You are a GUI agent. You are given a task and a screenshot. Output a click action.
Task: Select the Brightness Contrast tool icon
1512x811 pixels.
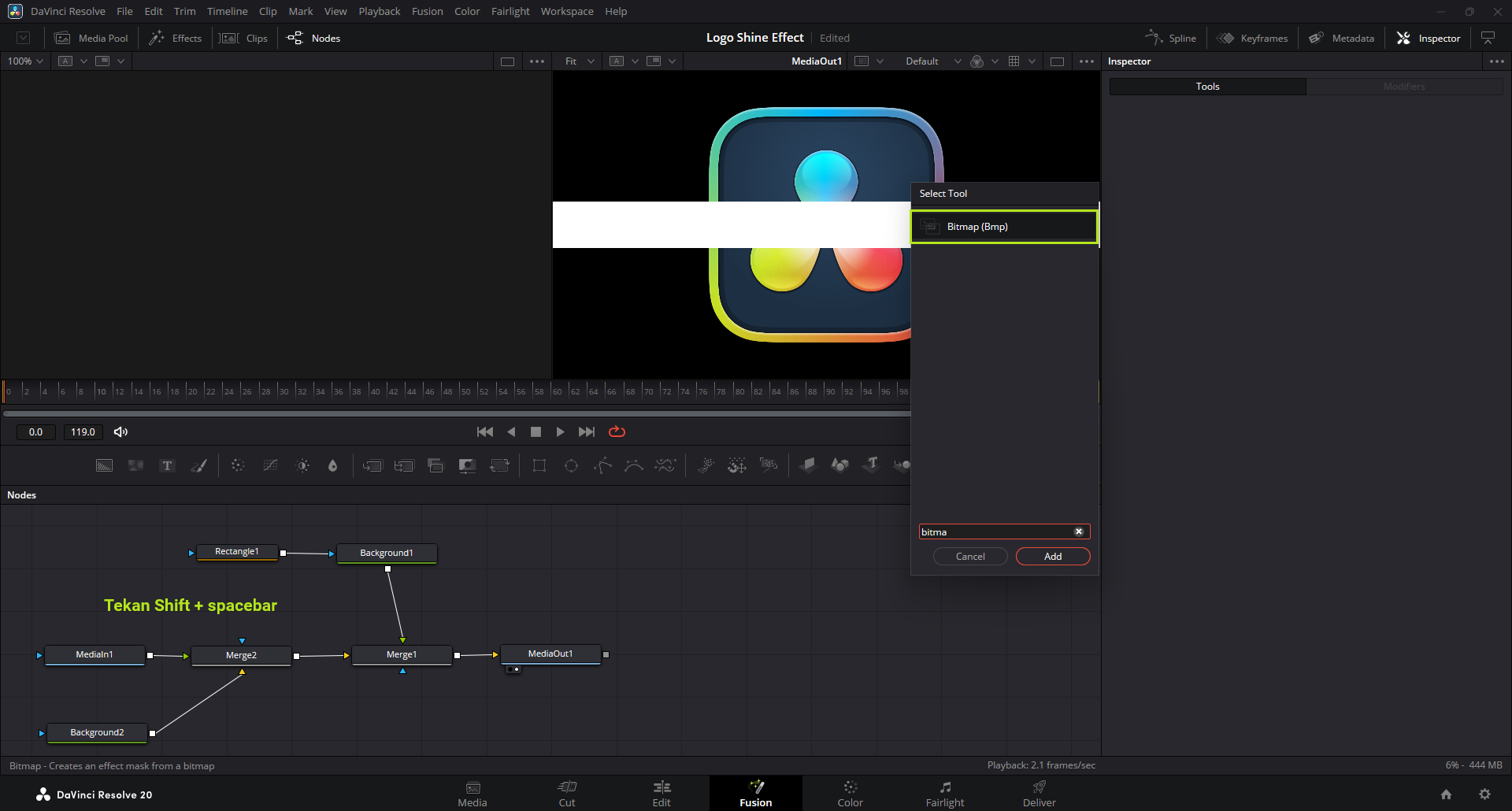(302, 466)
